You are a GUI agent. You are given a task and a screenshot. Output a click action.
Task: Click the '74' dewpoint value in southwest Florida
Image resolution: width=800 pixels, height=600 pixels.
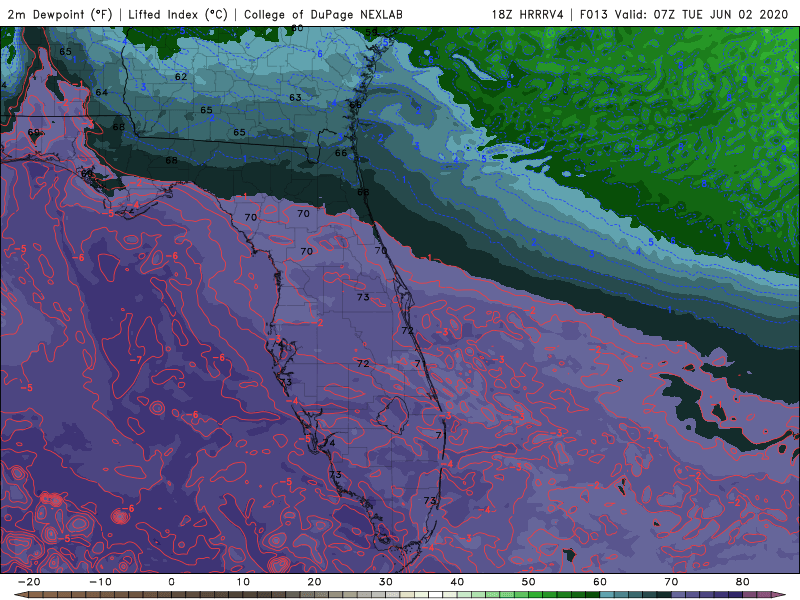pyautogui.click(x=329, y=442)
